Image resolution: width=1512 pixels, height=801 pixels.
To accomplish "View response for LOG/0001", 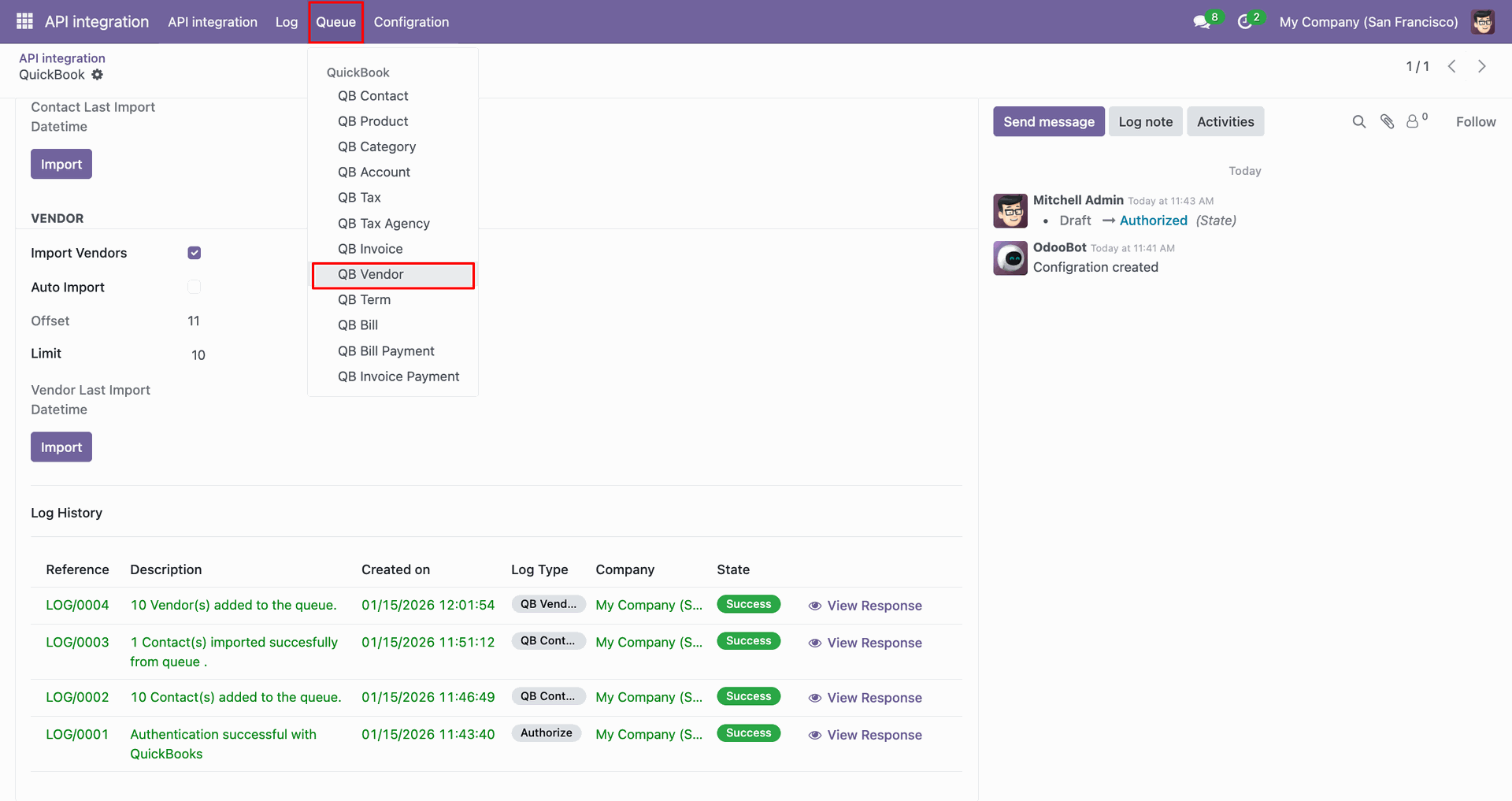I will point(865,735).
